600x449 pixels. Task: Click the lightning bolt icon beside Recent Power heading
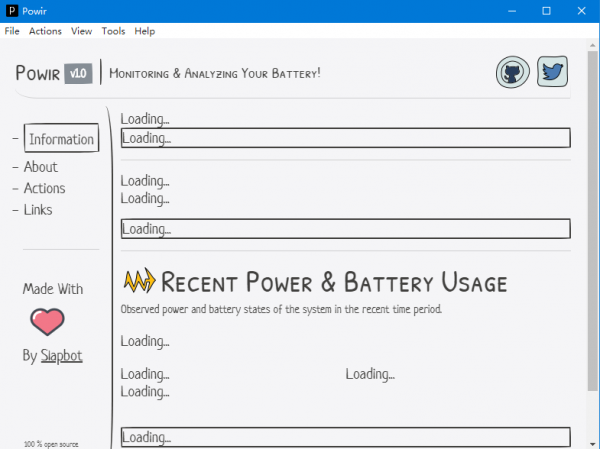[x=138, y=282]
